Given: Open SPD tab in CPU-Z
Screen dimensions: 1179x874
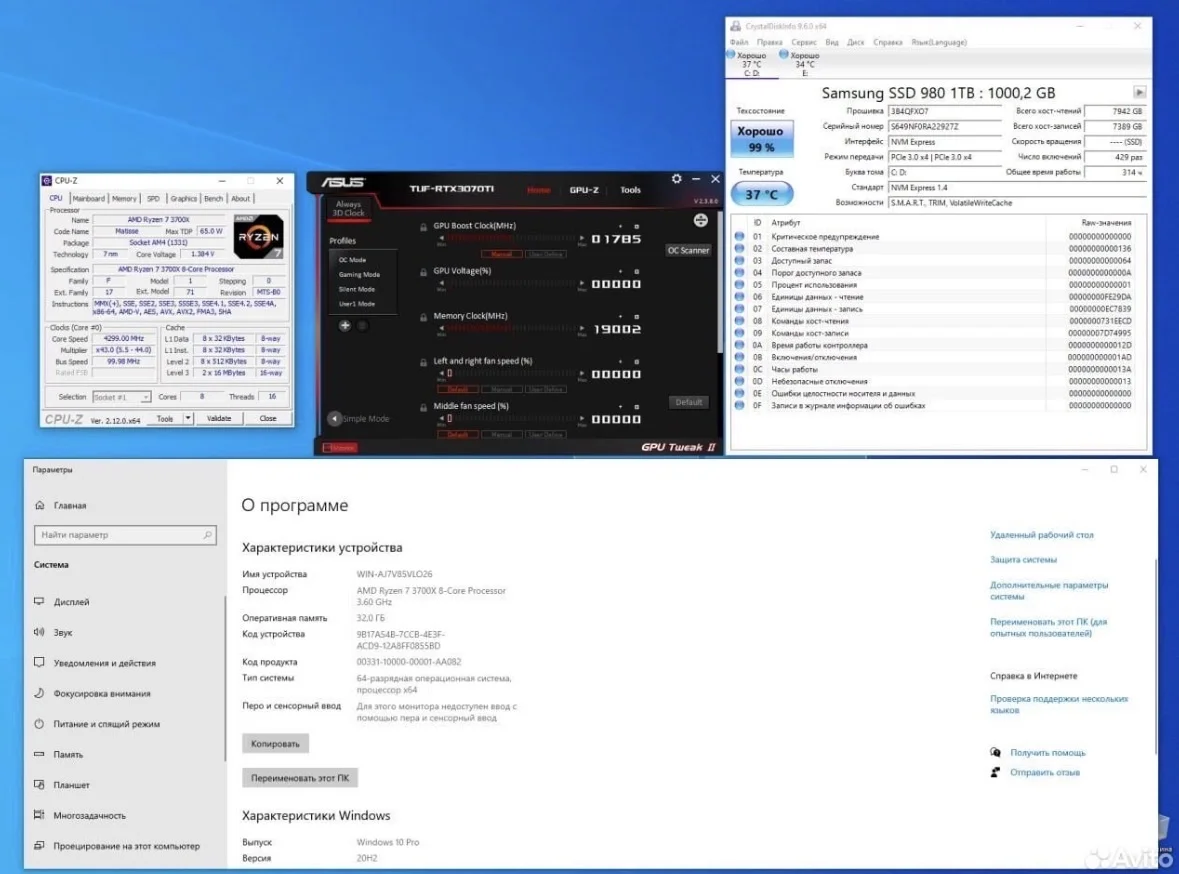Looking at the screenshot, I should tap(153, 199).
